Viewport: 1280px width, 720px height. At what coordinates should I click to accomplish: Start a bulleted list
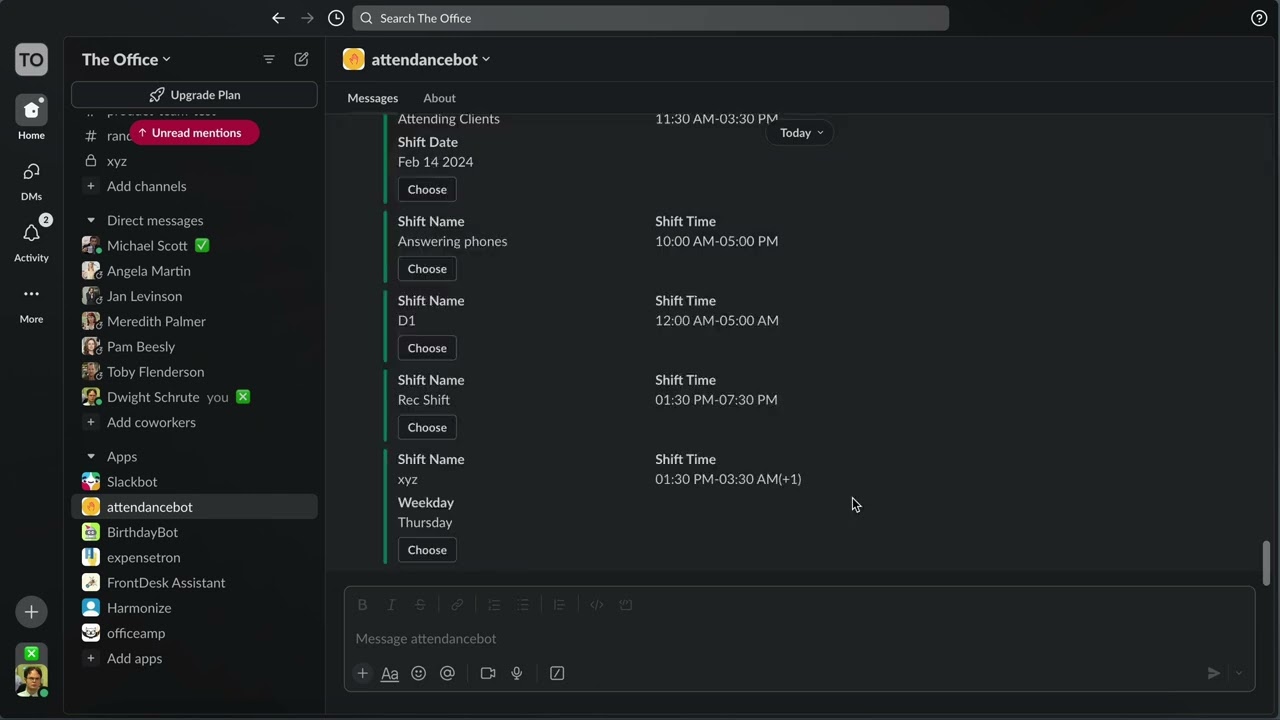(x=523, y=604)
